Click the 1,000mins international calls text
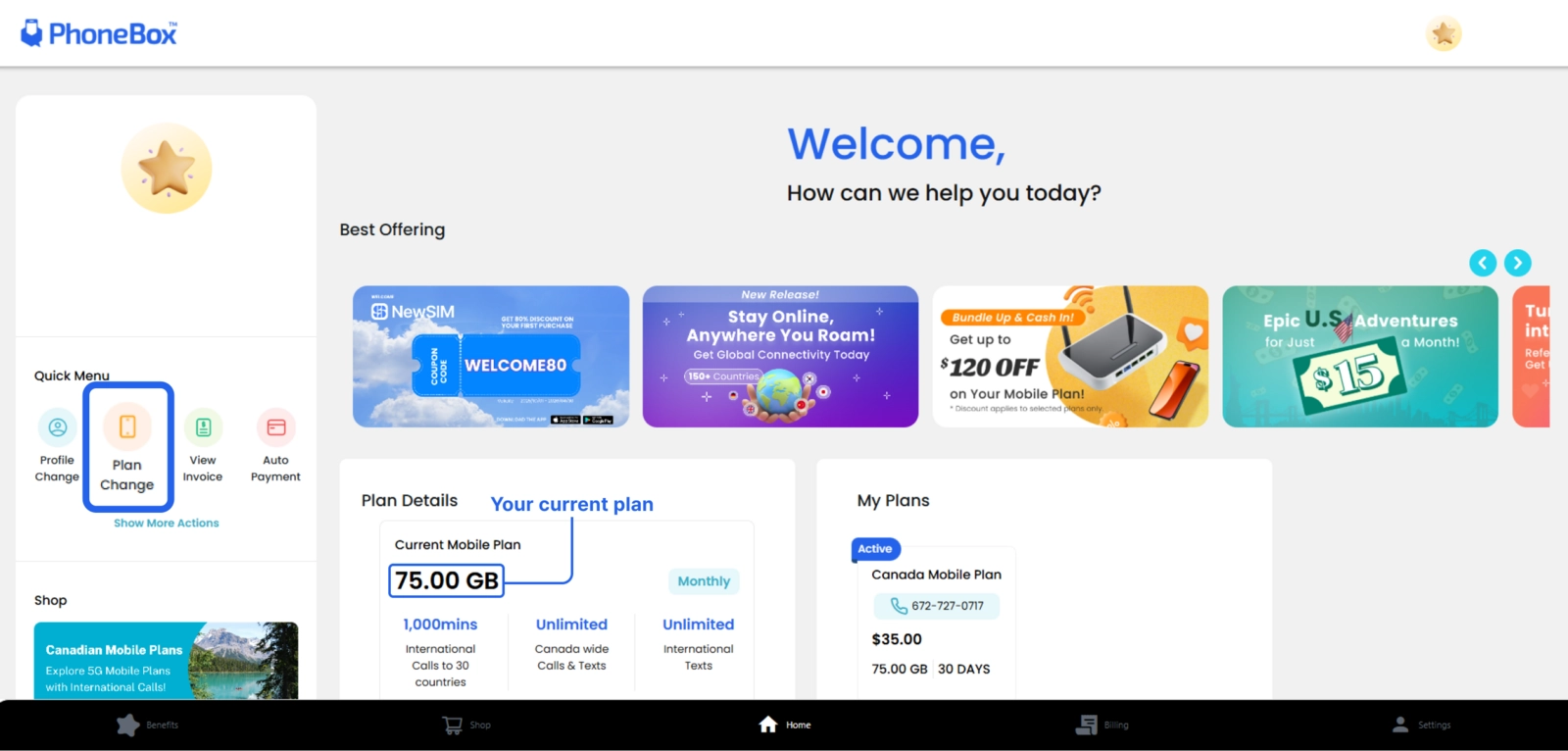Image resolution: width=1568 pixels, height=751 pixels. click(x=441, y=653)
